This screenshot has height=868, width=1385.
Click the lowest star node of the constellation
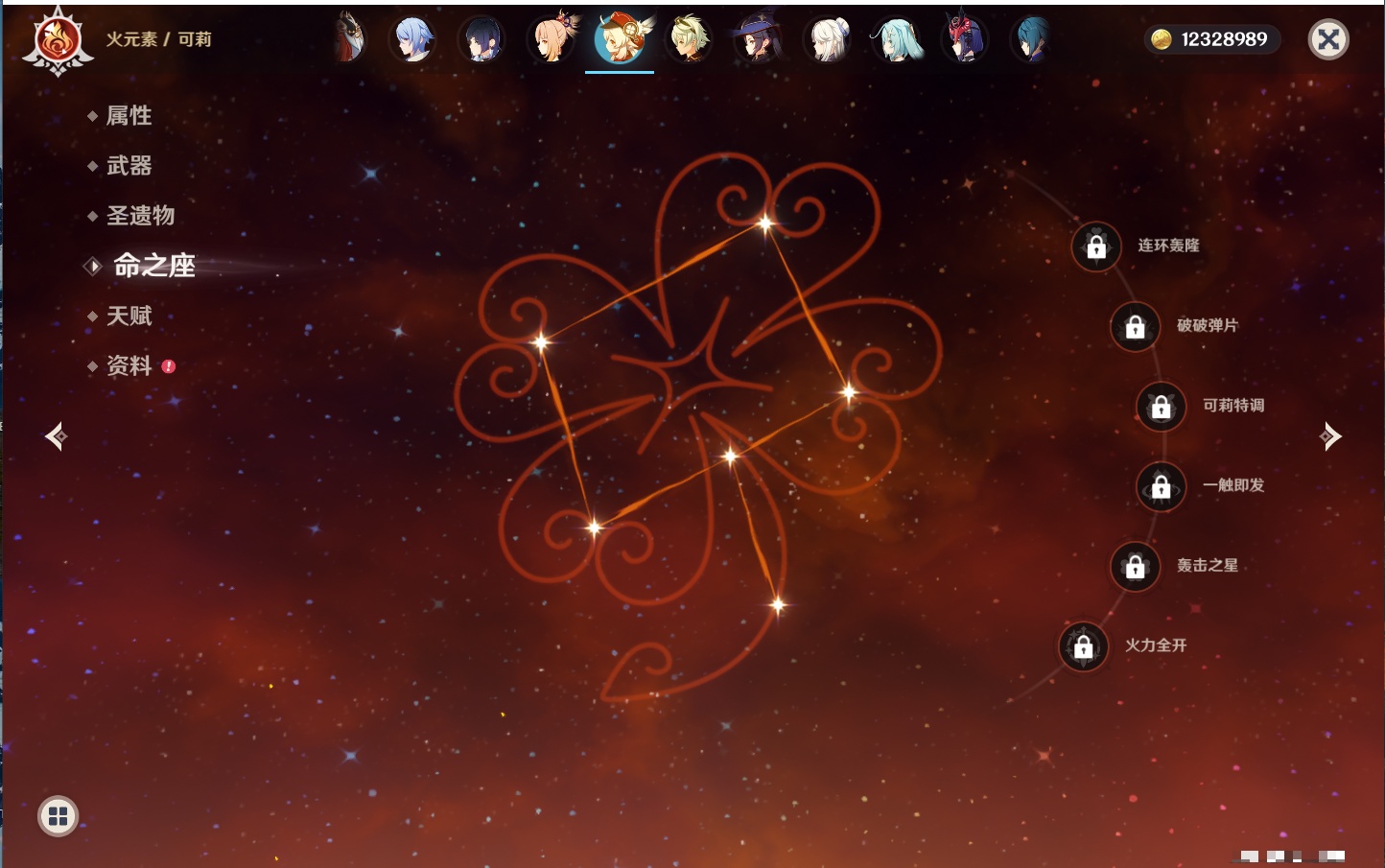coord(778,604)
